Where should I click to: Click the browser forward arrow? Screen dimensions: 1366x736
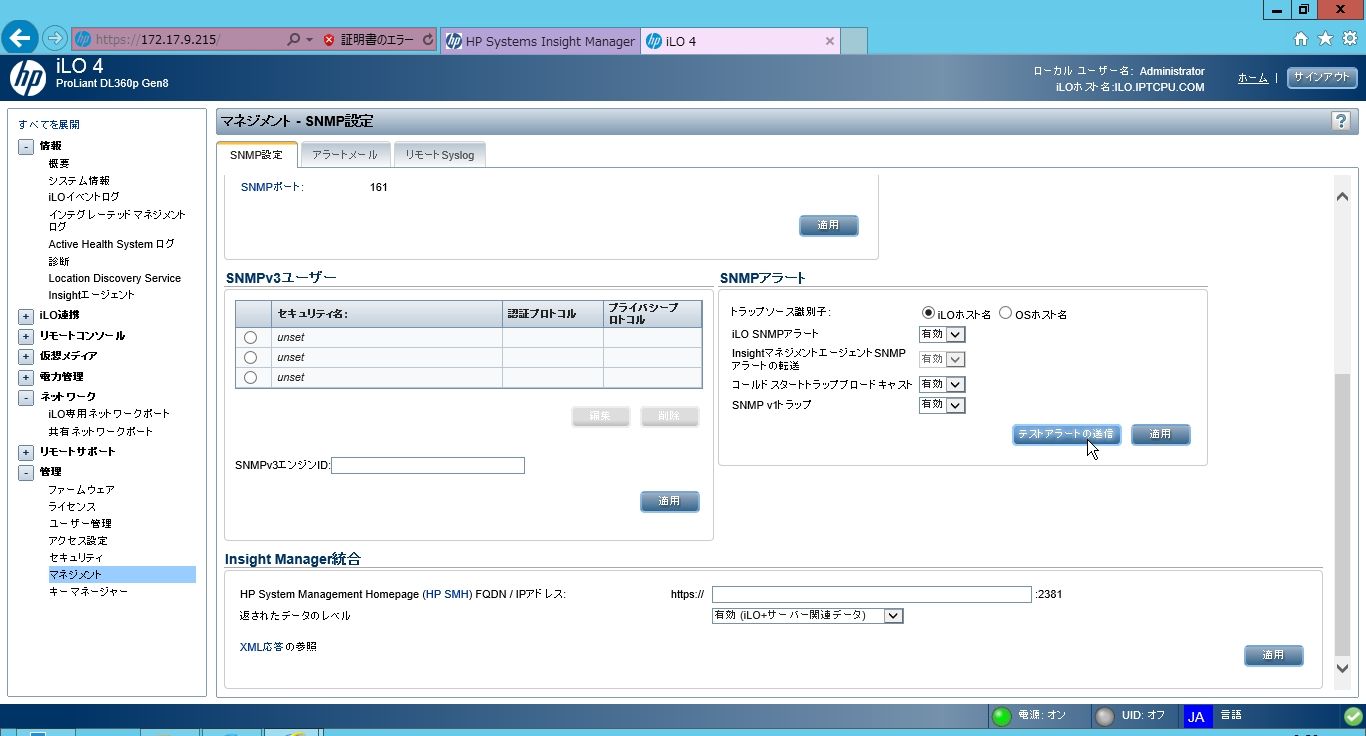coord(55,39)
